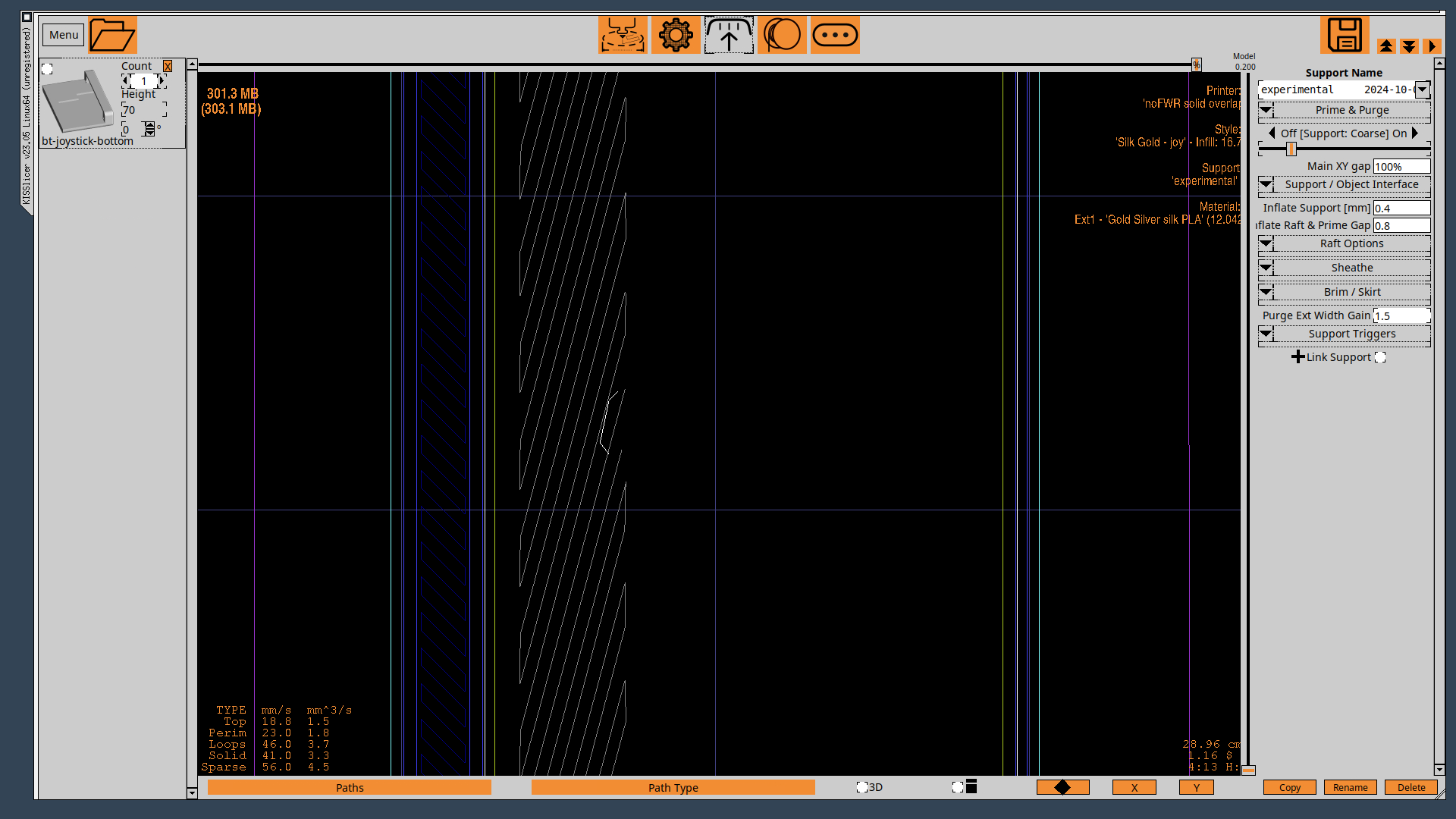The height and width of the screenshot is (819, 1456).
Task: Toggle the Link Support checkbox
Action: tap(1380, 357)
